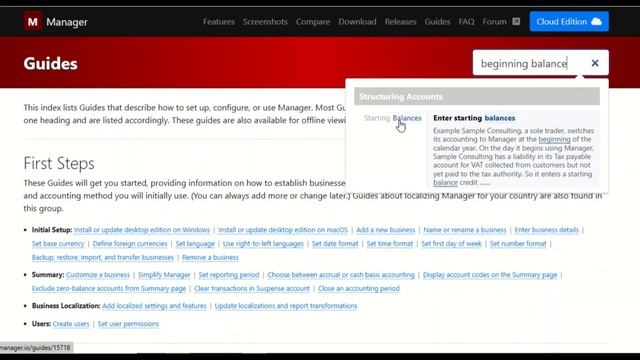Click the red M Manager logo icon

point(33,21)
